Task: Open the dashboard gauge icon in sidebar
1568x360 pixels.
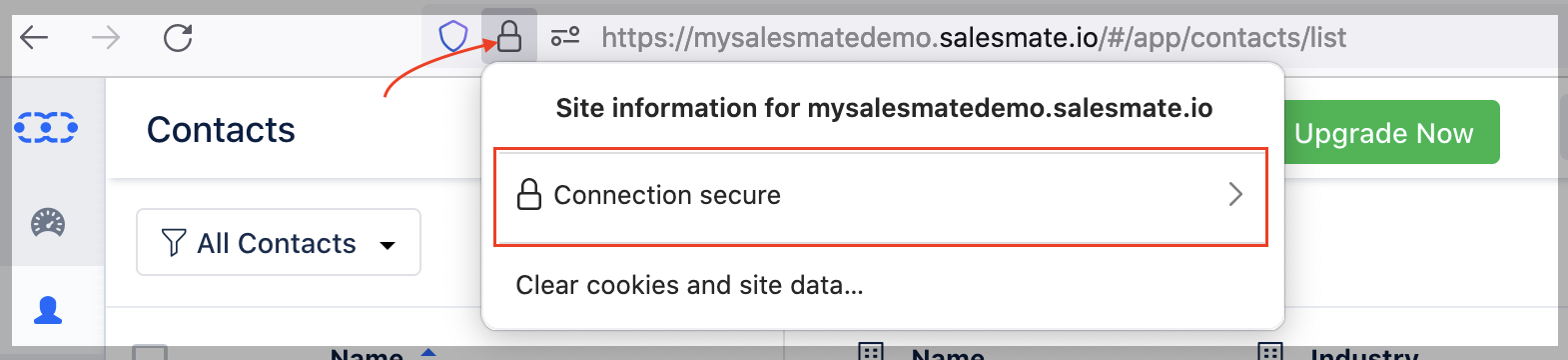Action: coord(48,222)
